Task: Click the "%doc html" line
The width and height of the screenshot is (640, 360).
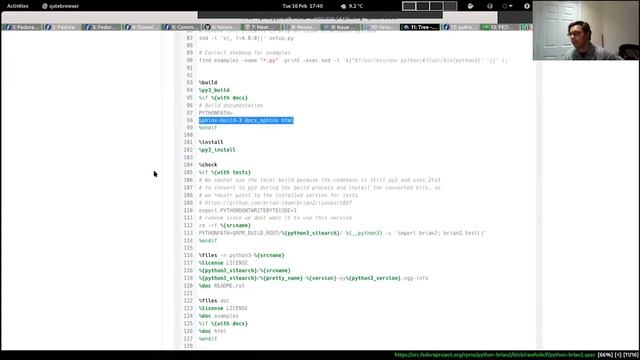Action: [x=213, y=331]
